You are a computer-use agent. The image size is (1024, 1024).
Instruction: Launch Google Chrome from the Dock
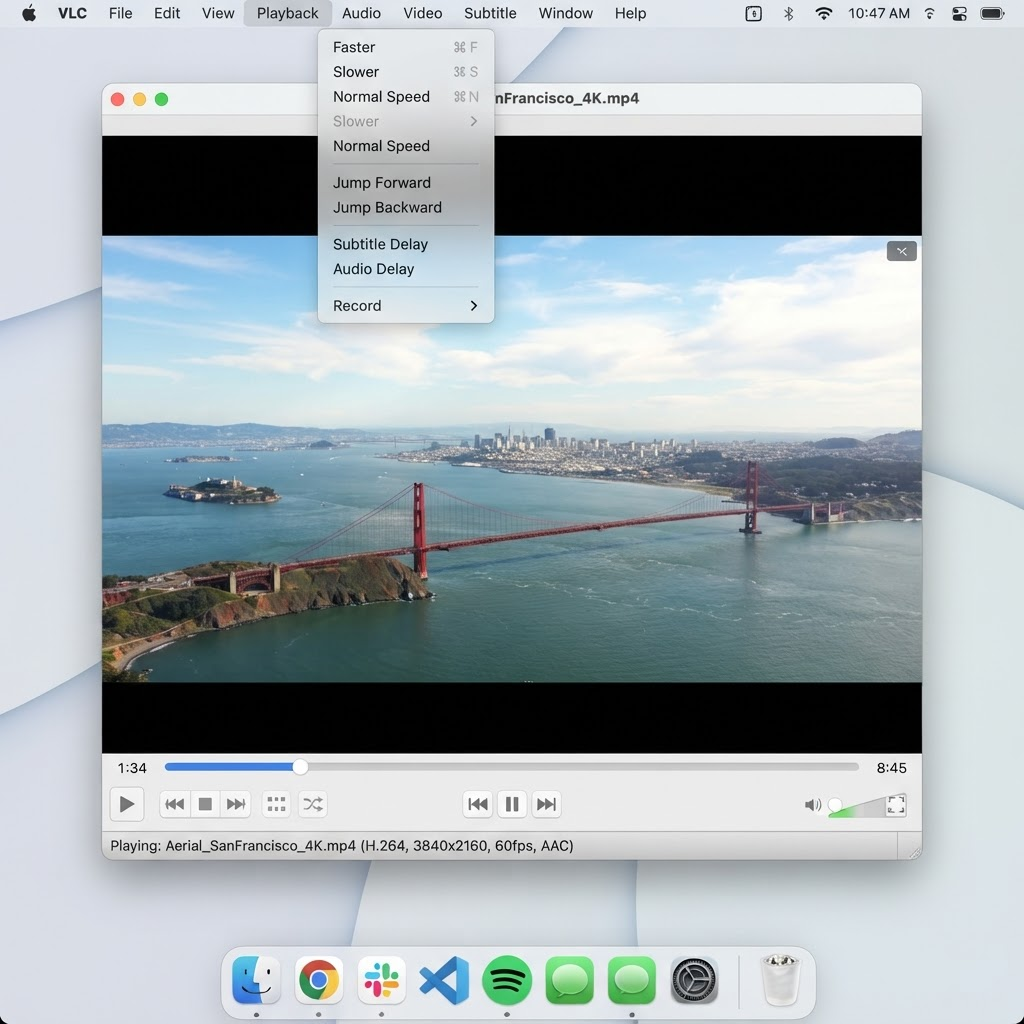click(319, 980)
